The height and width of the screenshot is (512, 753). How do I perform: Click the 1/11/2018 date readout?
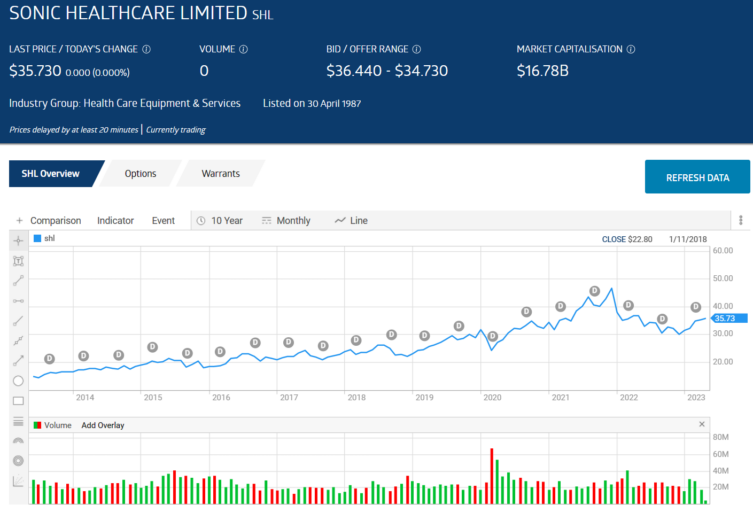pyautogui.click(x=688, y=239)
